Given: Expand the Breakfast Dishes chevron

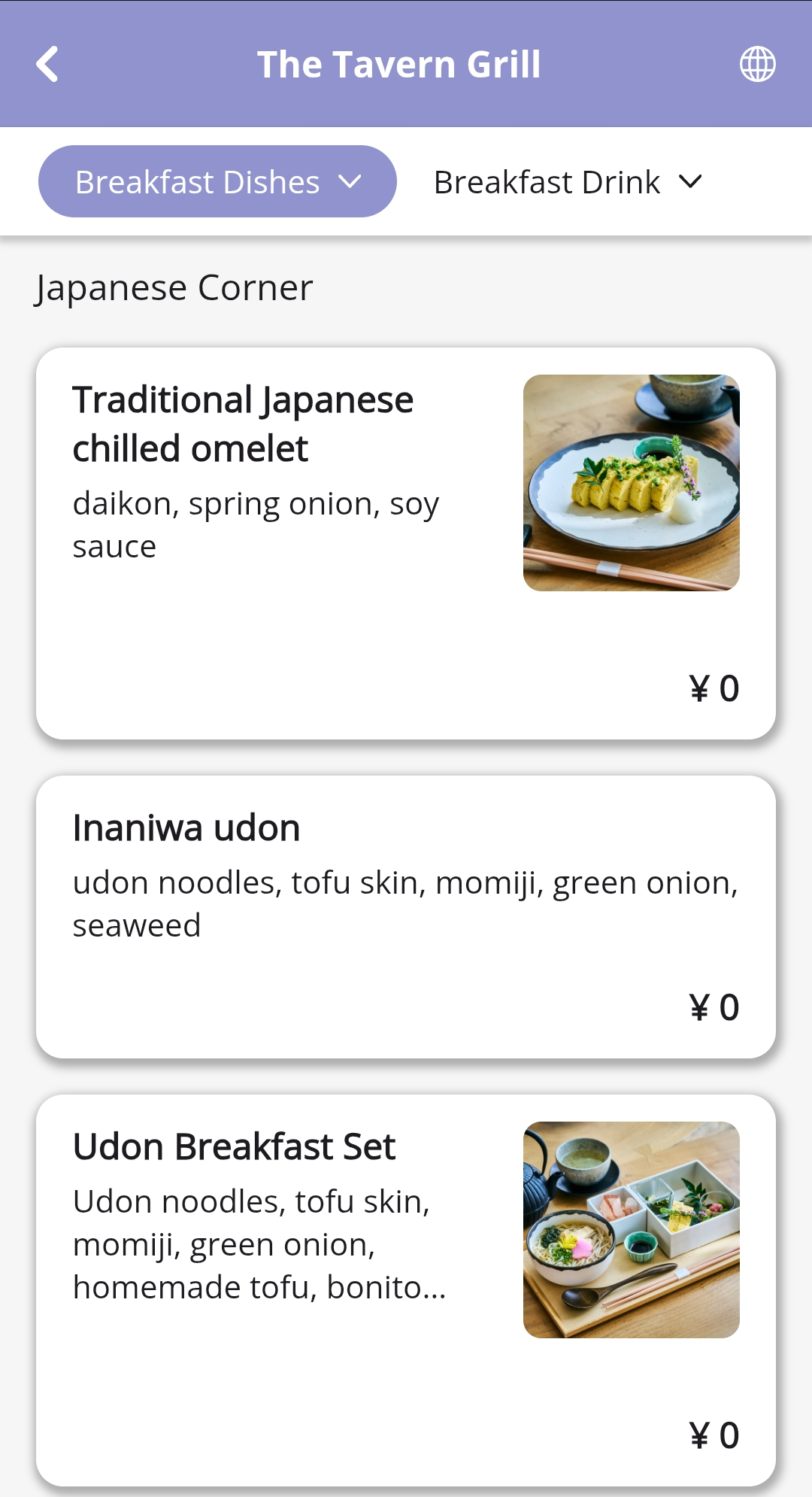Looking at the screenshot, I should click(x=350, y=181).
